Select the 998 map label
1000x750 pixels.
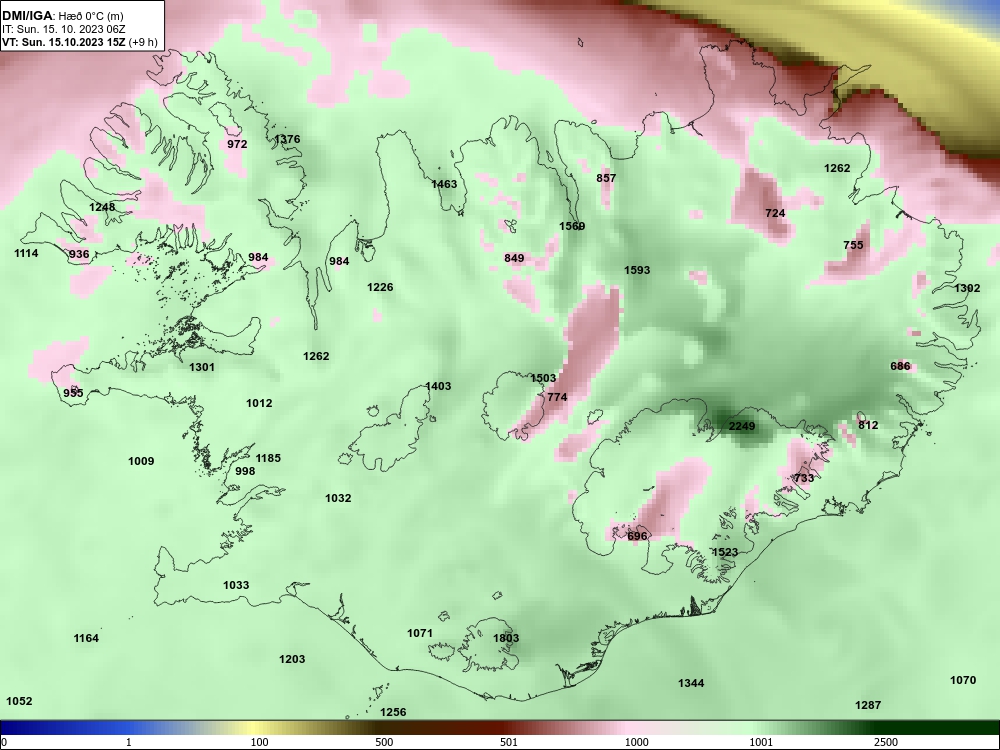pos(245,471)
